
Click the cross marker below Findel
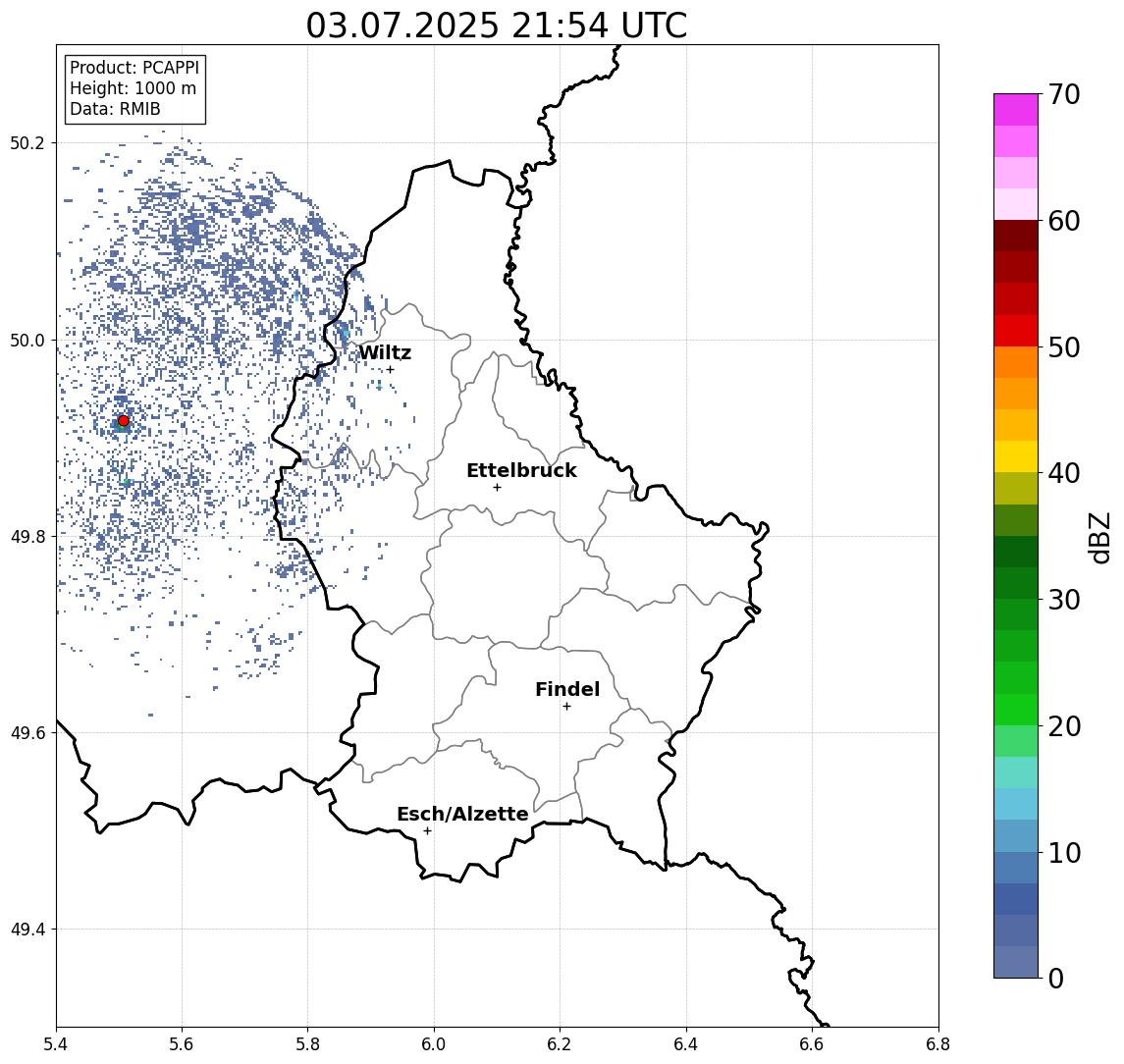(x=566, y=707)
